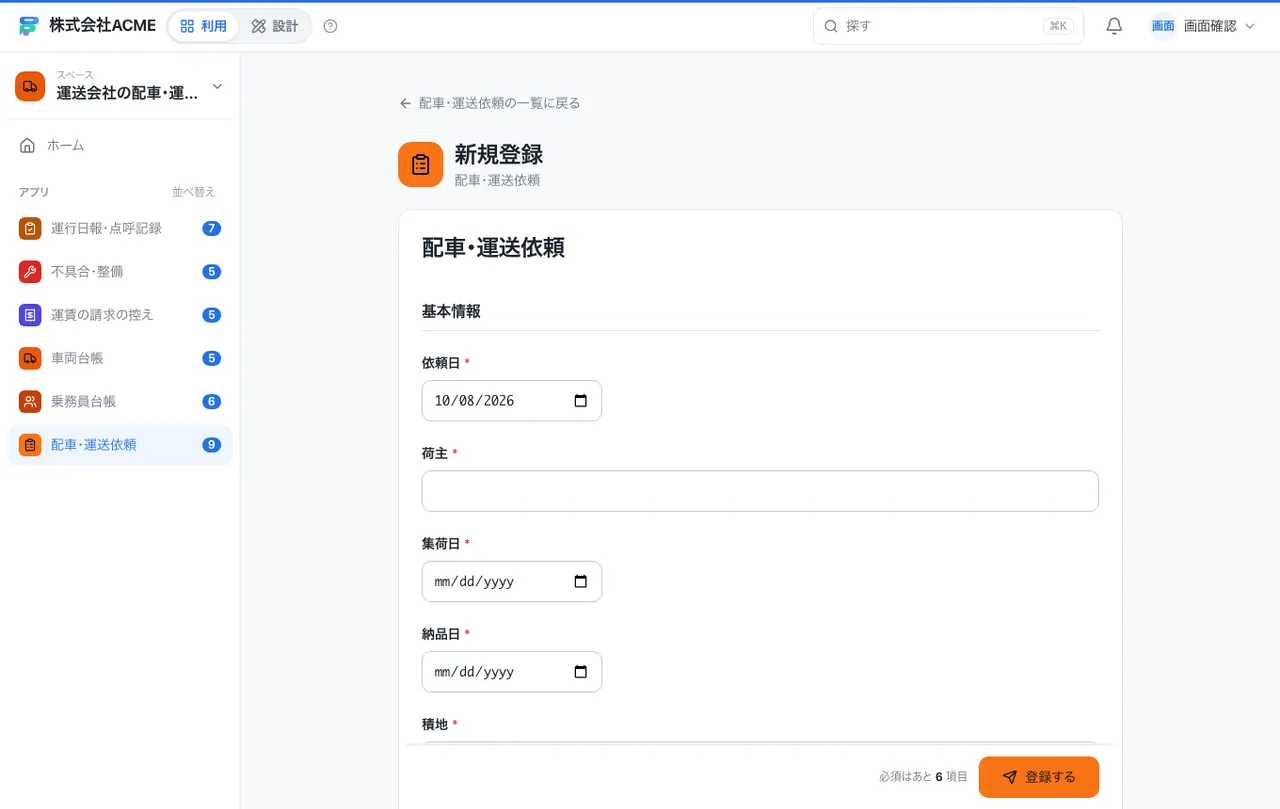Click the 配車・運送依頼 sidebar clipboard icon
Screen dimensions: 1280x809
tap(30, 445)
